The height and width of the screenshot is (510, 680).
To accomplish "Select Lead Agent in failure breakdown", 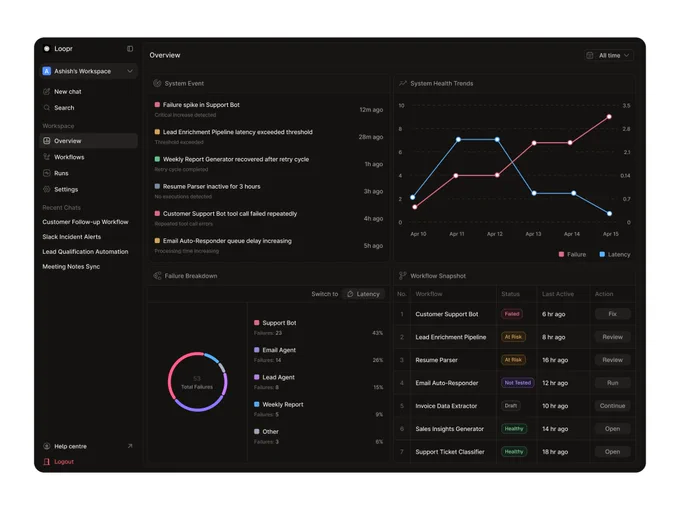I will [319, 382].
